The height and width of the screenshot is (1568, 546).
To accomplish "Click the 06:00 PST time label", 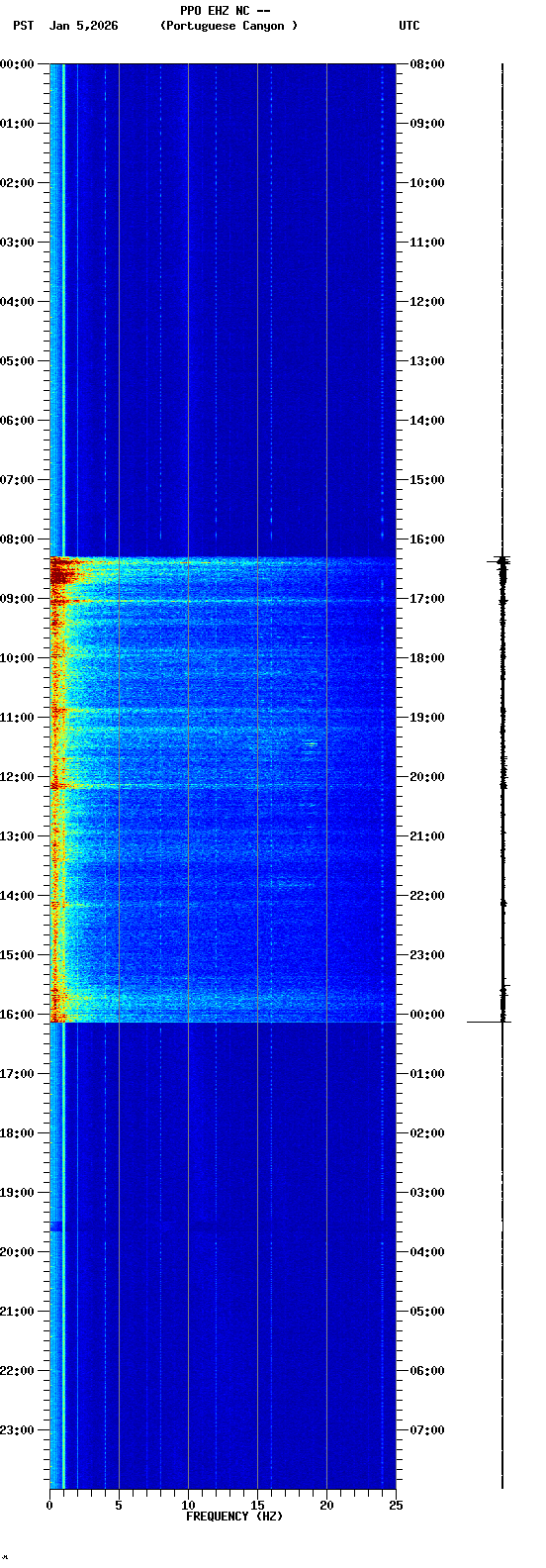I will (17, 421).
